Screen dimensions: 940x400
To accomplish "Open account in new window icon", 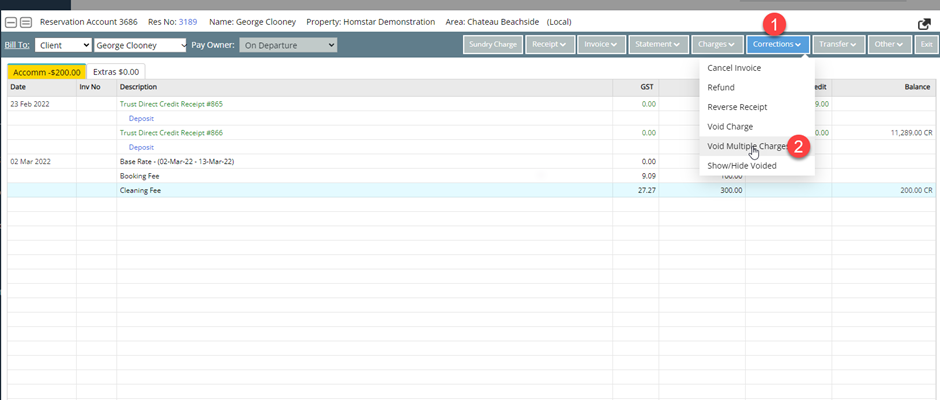I will coord(924,23).
